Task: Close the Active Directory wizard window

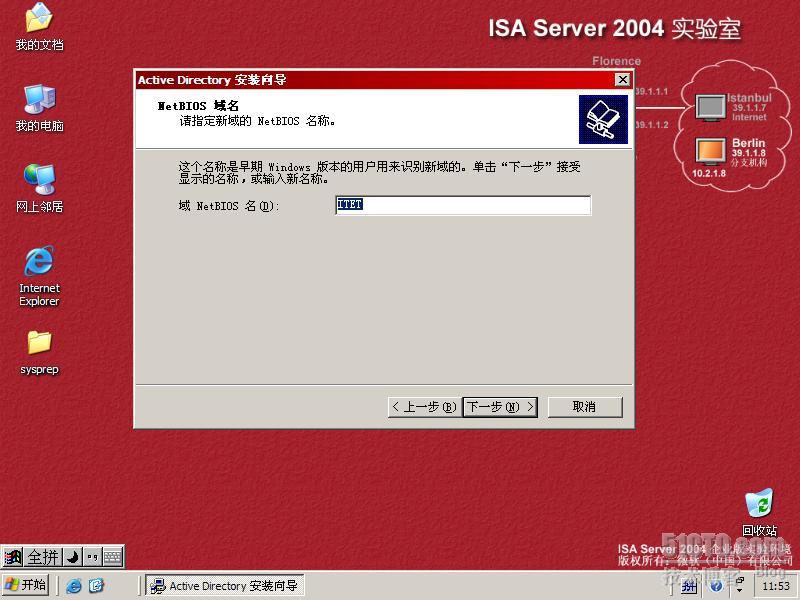Action: 622,80
